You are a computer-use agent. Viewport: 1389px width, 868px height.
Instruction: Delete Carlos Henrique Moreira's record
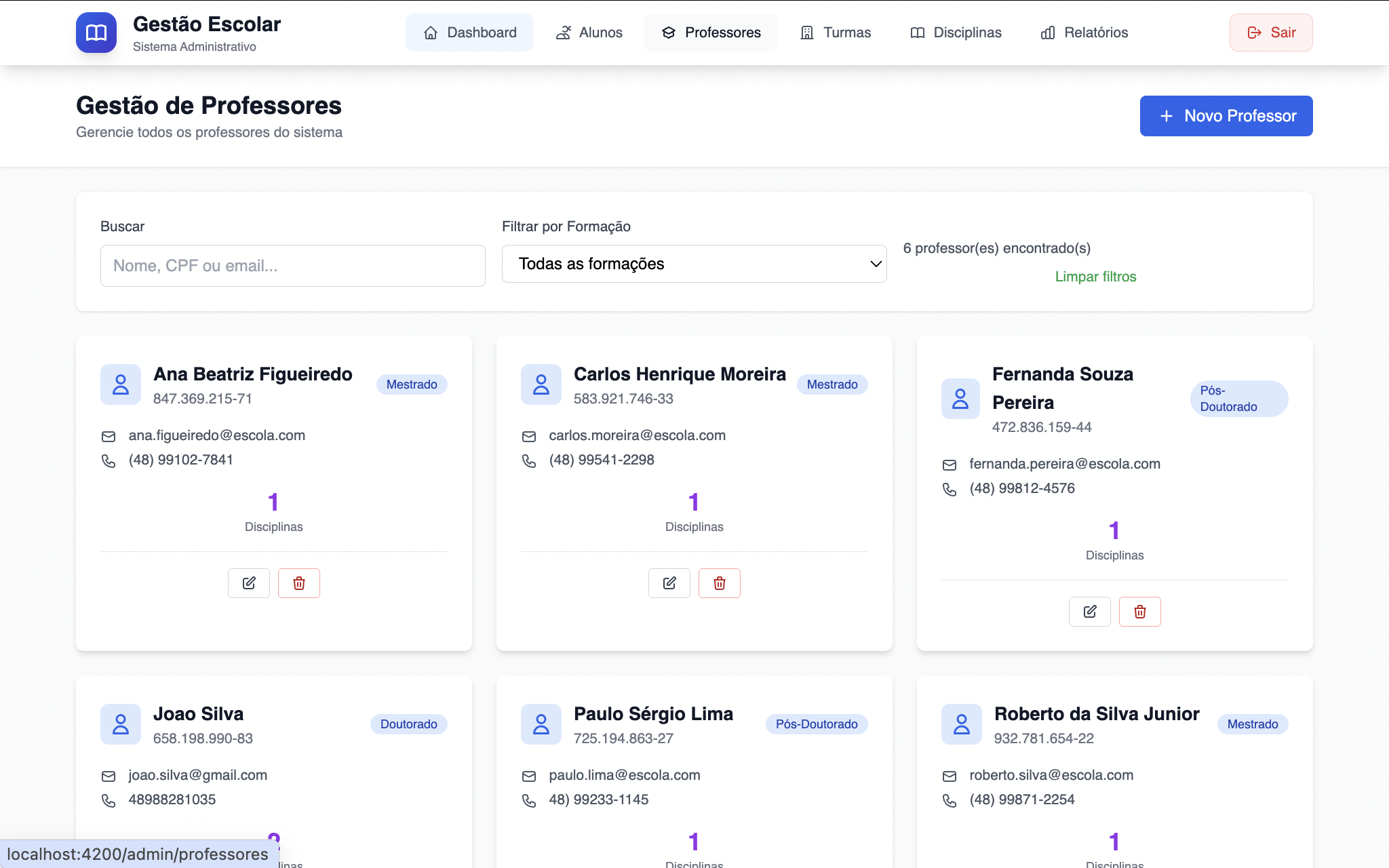pos(720,583)
